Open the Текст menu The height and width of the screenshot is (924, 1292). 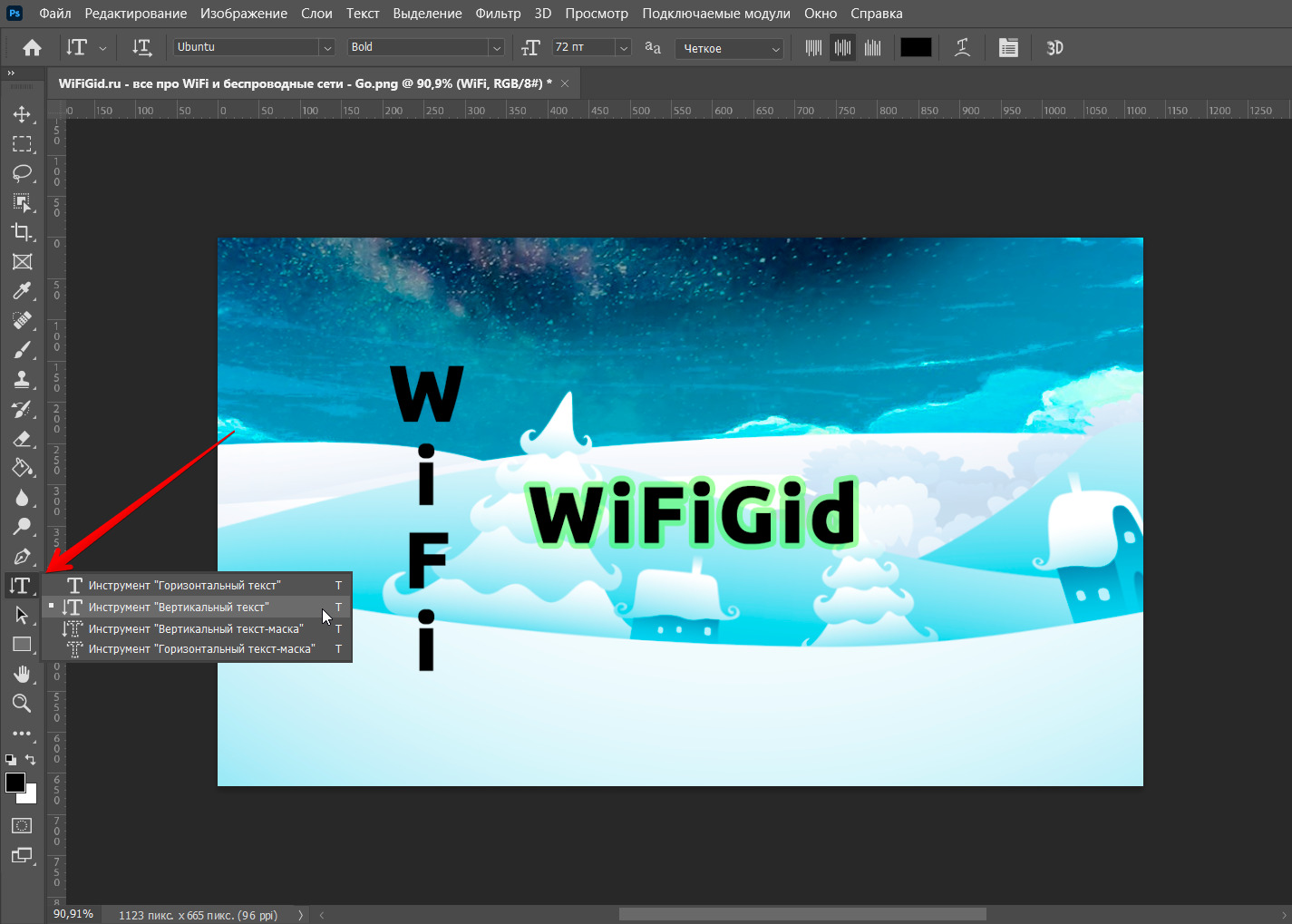point(363,14)
